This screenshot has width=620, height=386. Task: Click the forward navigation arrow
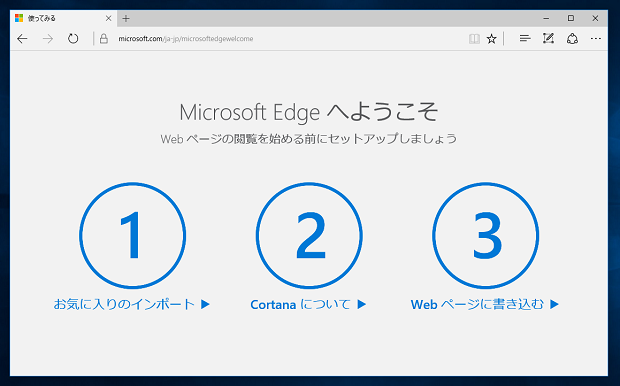coord(48,39)
